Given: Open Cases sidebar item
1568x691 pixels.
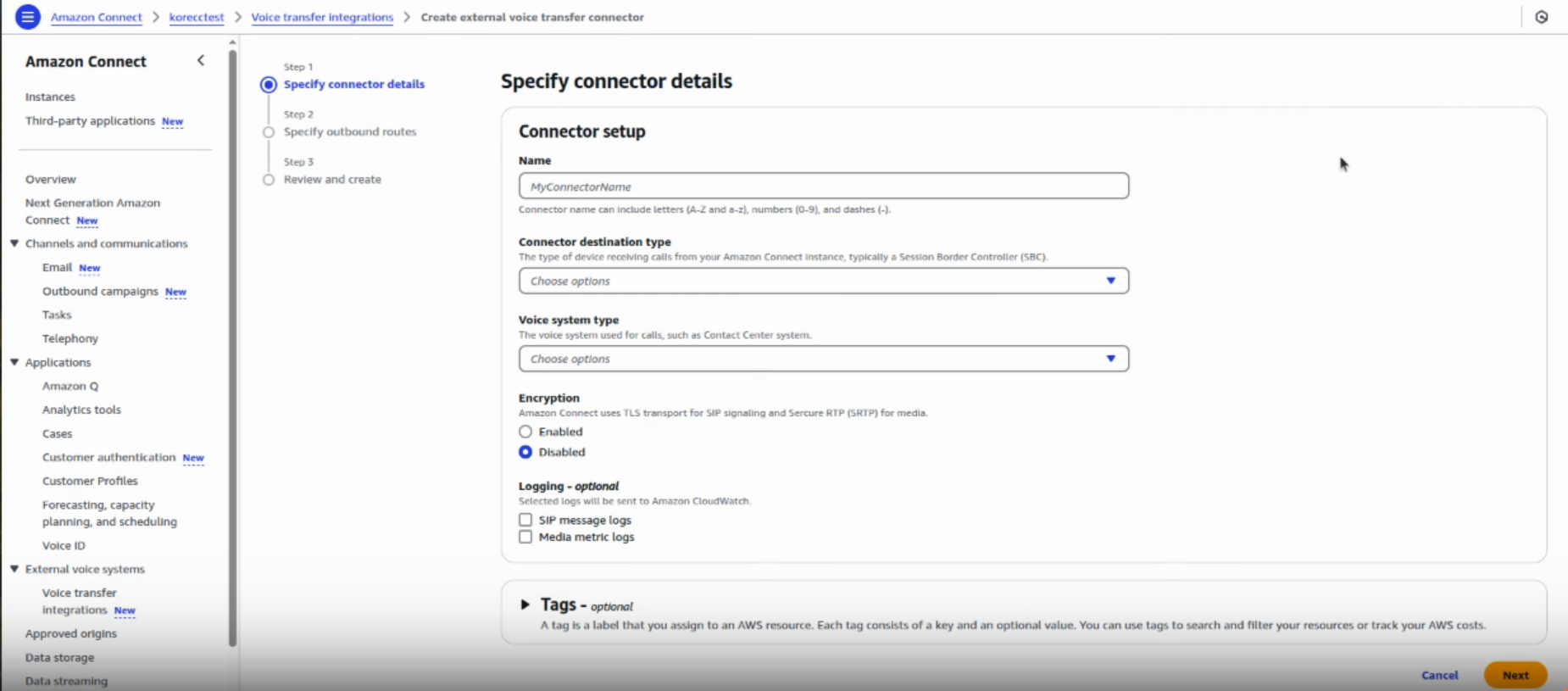Looking at the screenshot, I should (57, 433).
